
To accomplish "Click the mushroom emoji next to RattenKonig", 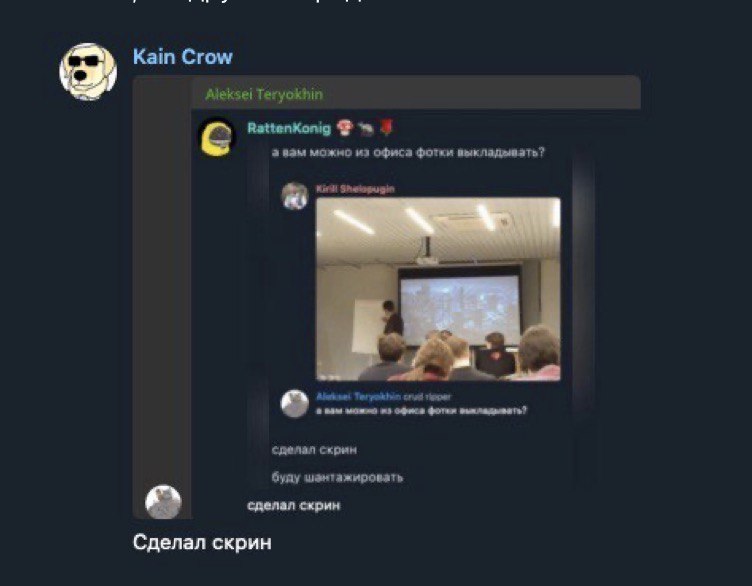I will pos(344,128).
